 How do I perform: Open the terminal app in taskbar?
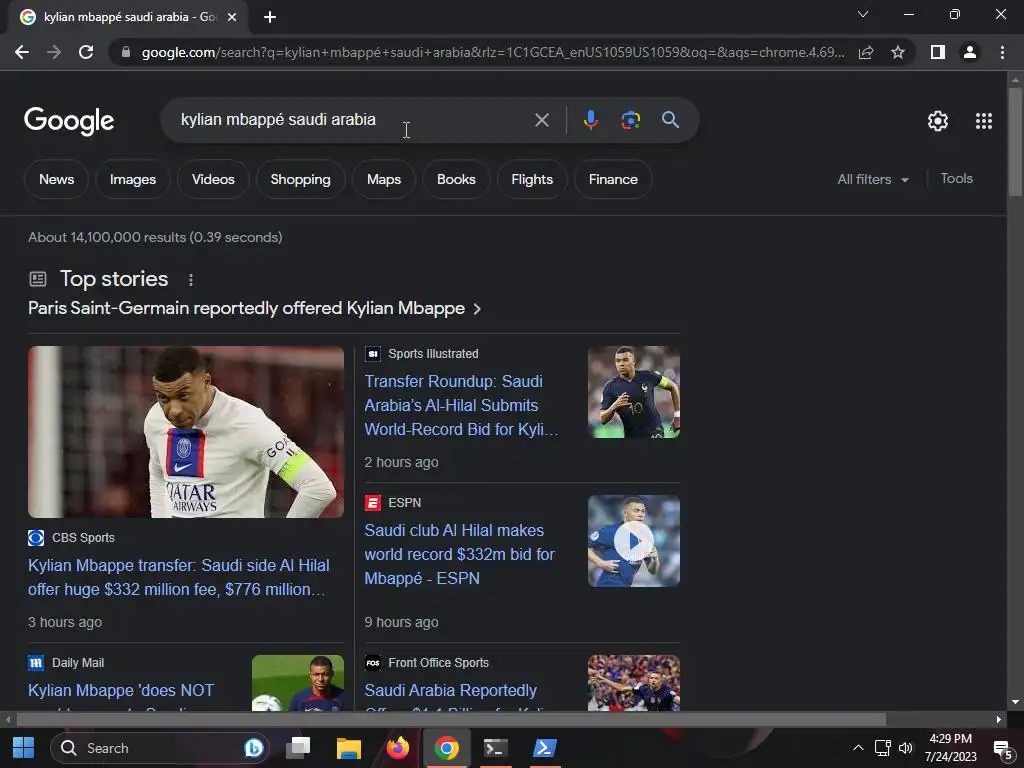point(496,748)
